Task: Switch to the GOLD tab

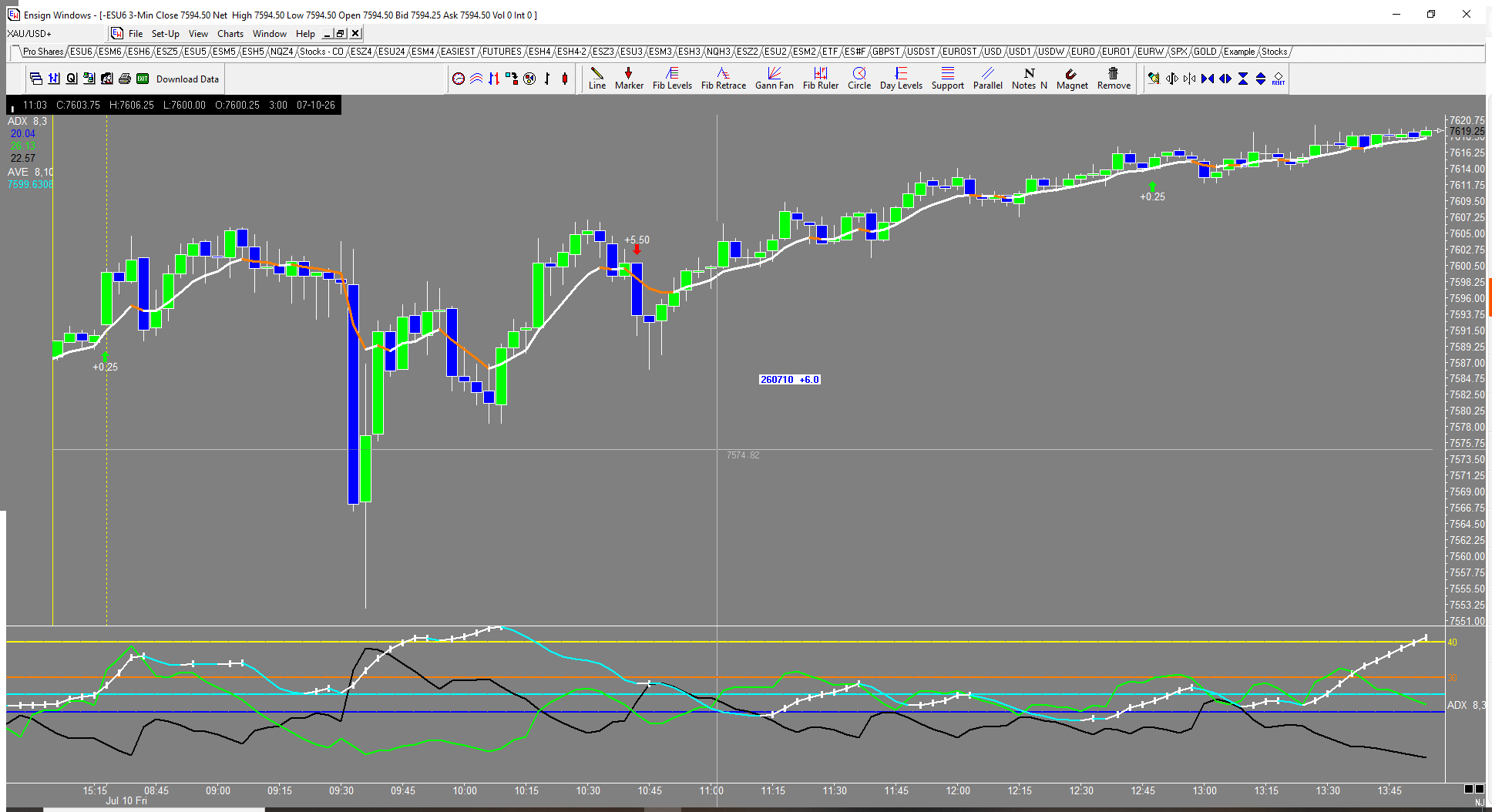Action: point(1205,52)
